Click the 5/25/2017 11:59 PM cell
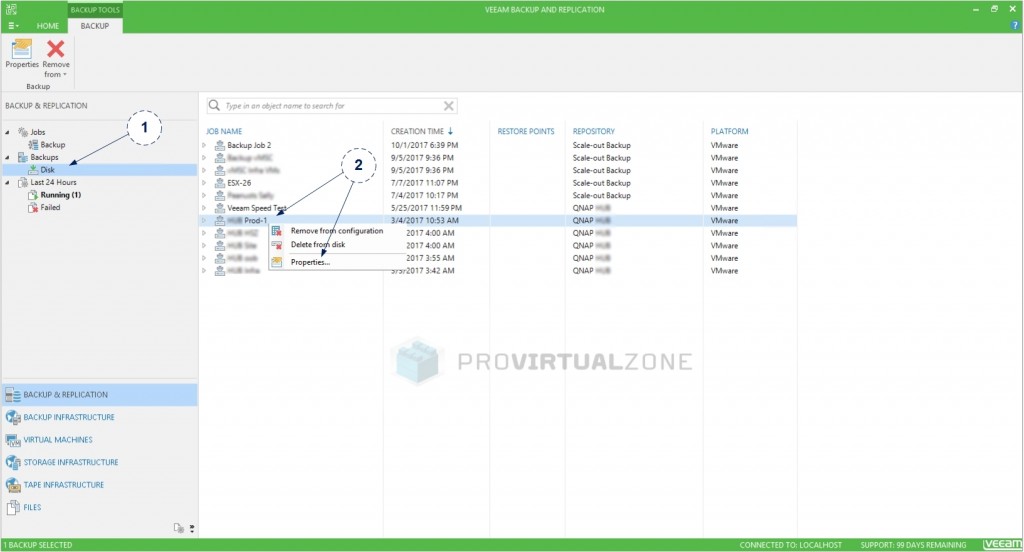1024x552 pixels. tap(426, 208)
